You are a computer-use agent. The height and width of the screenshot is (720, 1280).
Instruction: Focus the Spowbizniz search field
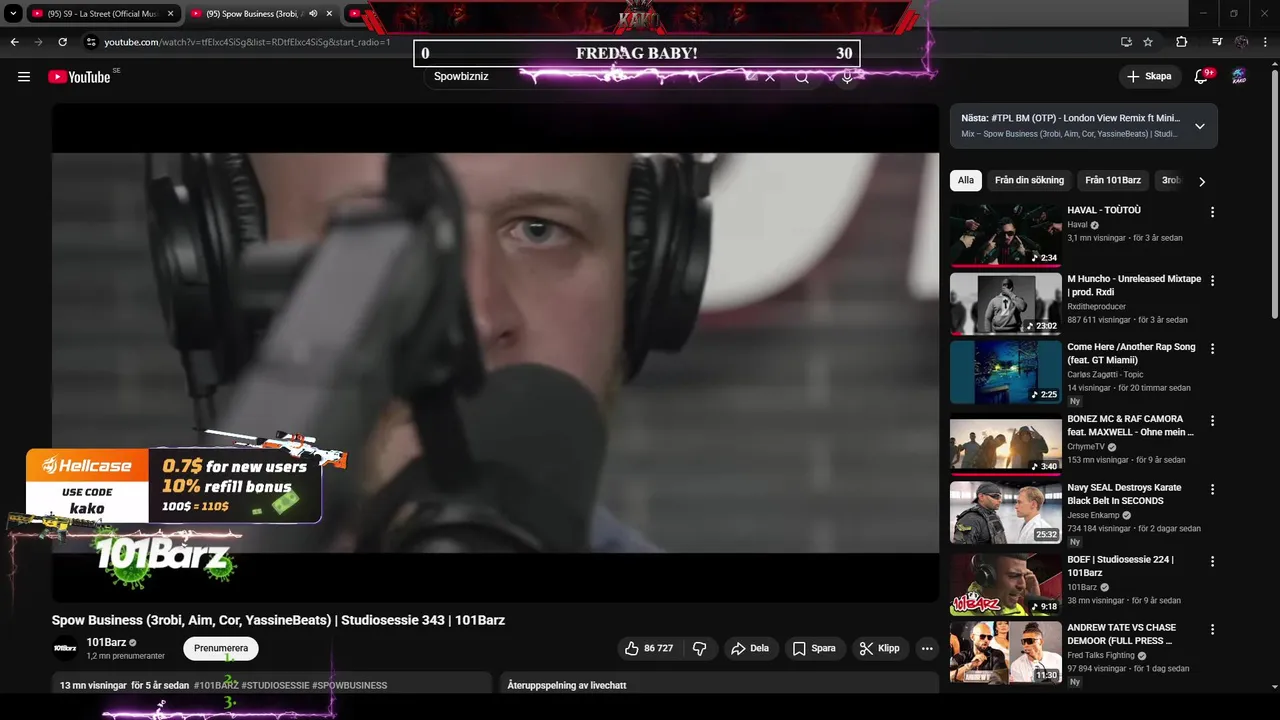[590, 77]
